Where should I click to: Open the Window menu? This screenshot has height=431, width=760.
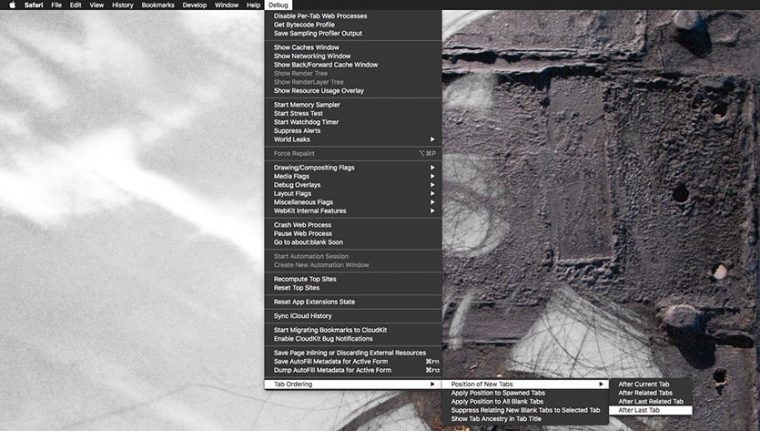226,5
